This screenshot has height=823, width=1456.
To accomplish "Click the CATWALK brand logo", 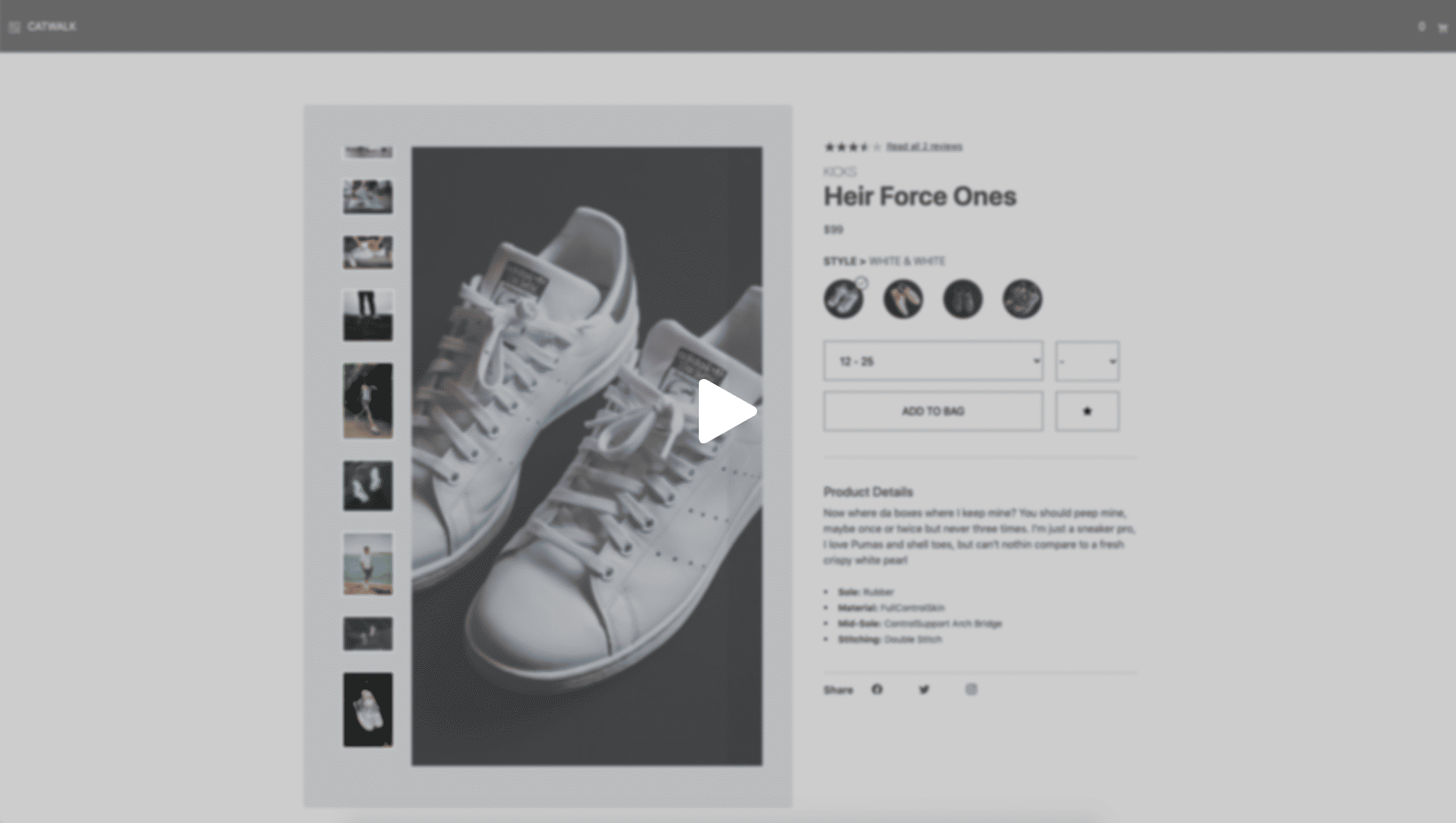I will pos(52,27).
